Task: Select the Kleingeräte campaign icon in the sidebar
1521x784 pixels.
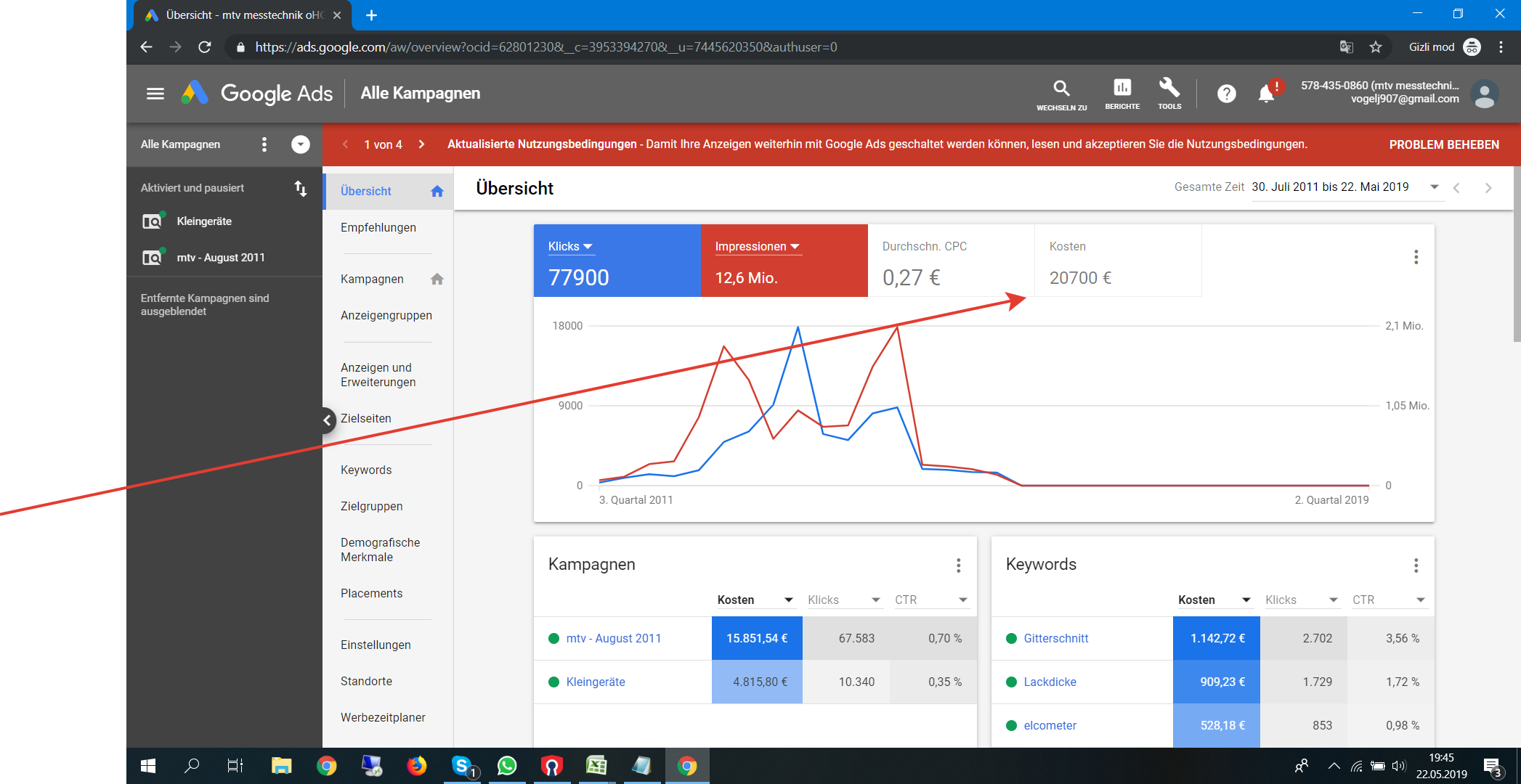Action: 153,221
